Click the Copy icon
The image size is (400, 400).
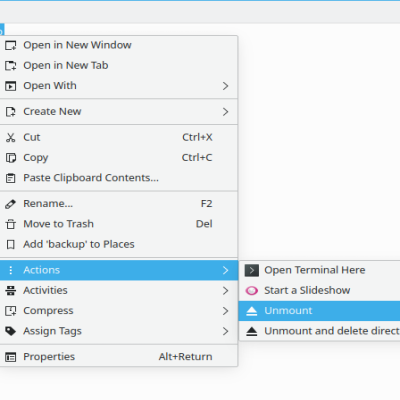pyautogui.click(x=11, y=158)
